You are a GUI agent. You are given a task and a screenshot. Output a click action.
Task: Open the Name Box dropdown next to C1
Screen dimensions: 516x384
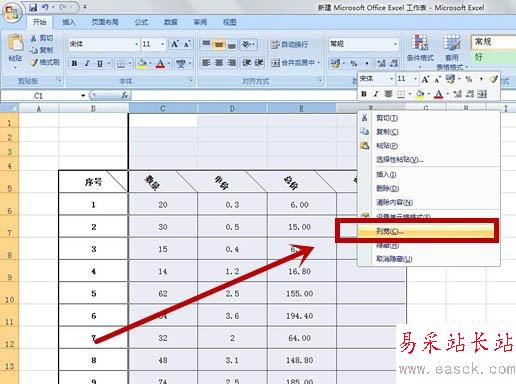pyautogui.click(x=83, y=96)
